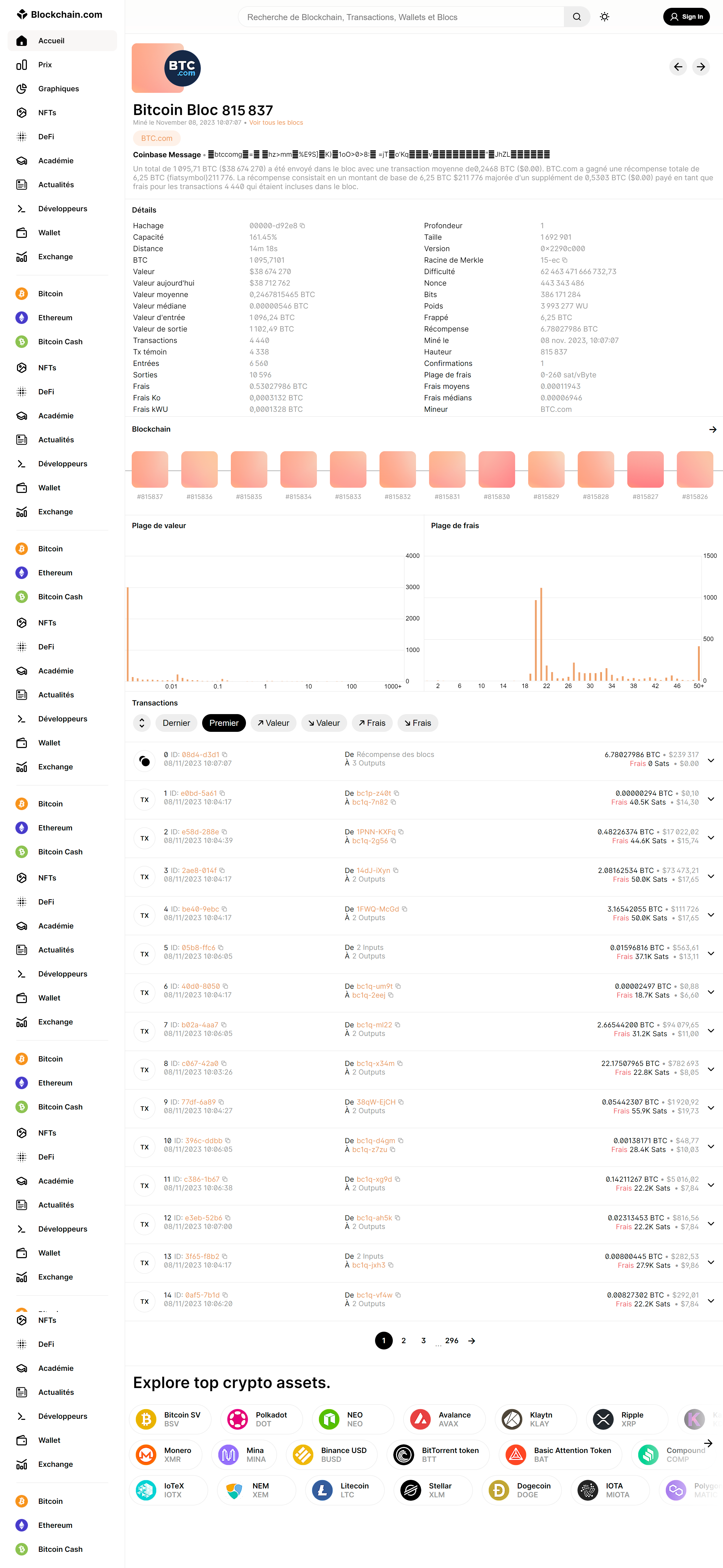Go to next block arrow
The height and width of the screenshot is (1568, 723).
701,67
